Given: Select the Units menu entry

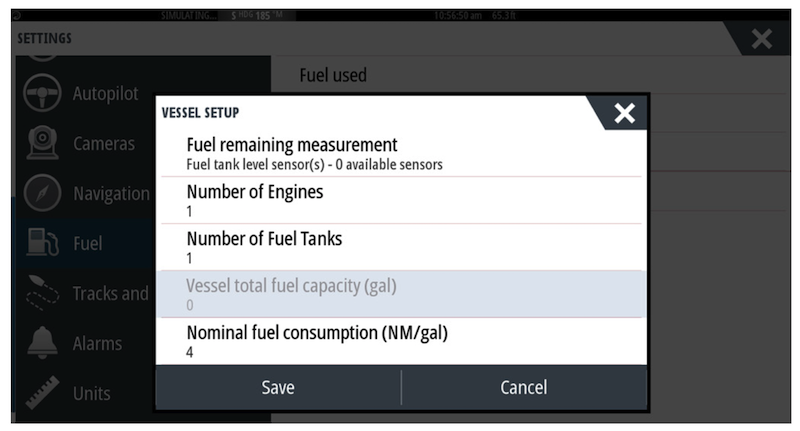Looking at the screenshot, I should click(92, 393).
